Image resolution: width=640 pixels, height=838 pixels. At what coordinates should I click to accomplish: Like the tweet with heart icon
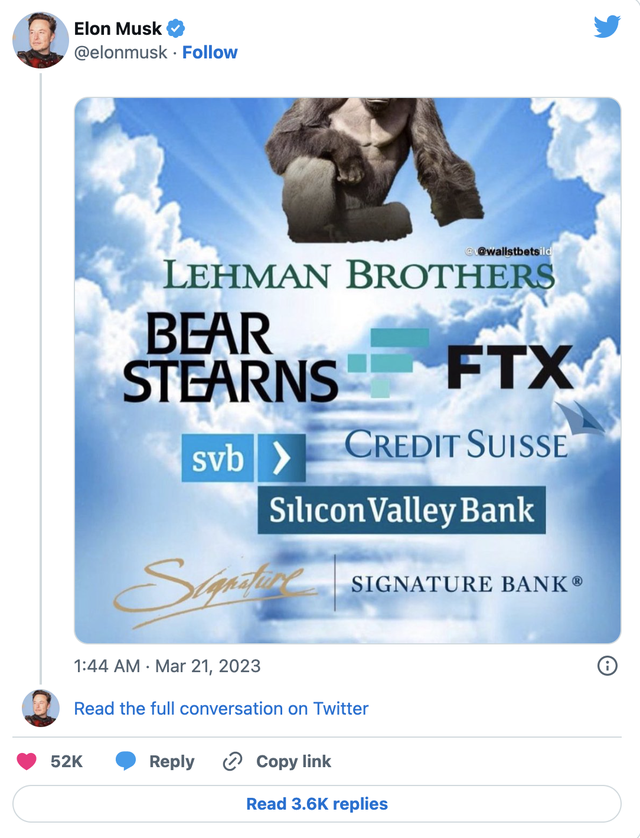click(x=28, y=761)
